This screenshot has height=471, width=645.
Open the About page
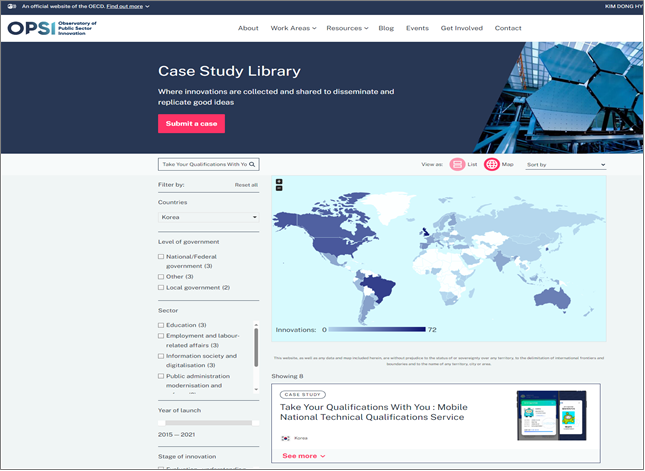[248, 28]
